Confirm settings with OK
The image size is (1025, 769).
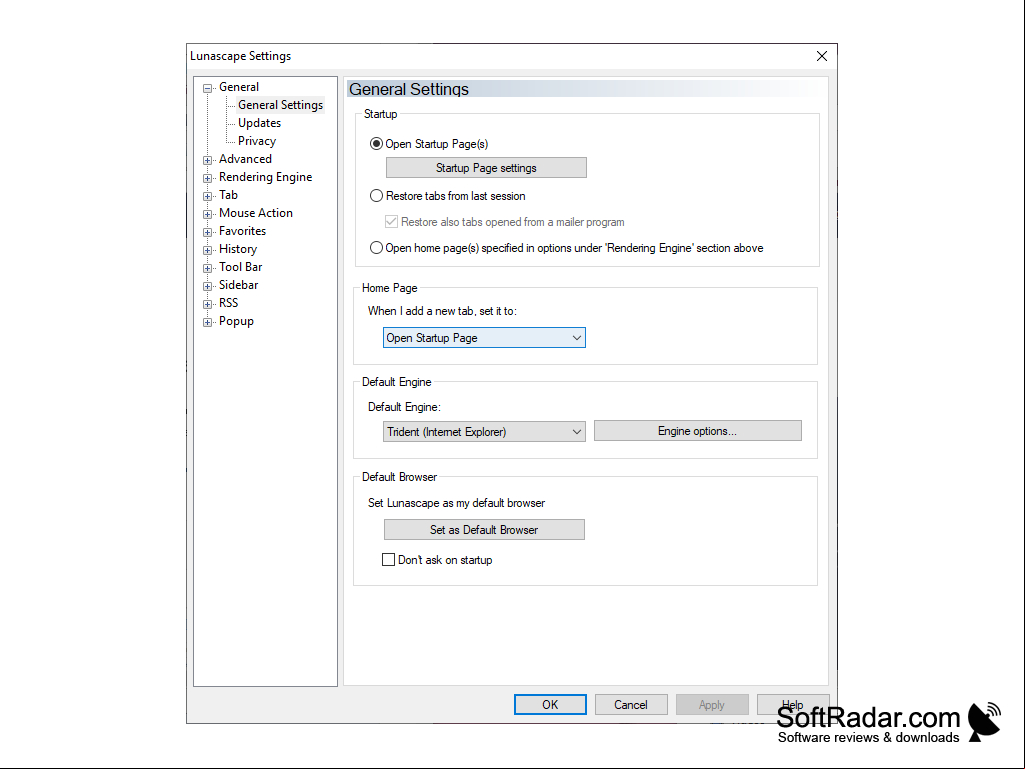[x=550, y=705]
